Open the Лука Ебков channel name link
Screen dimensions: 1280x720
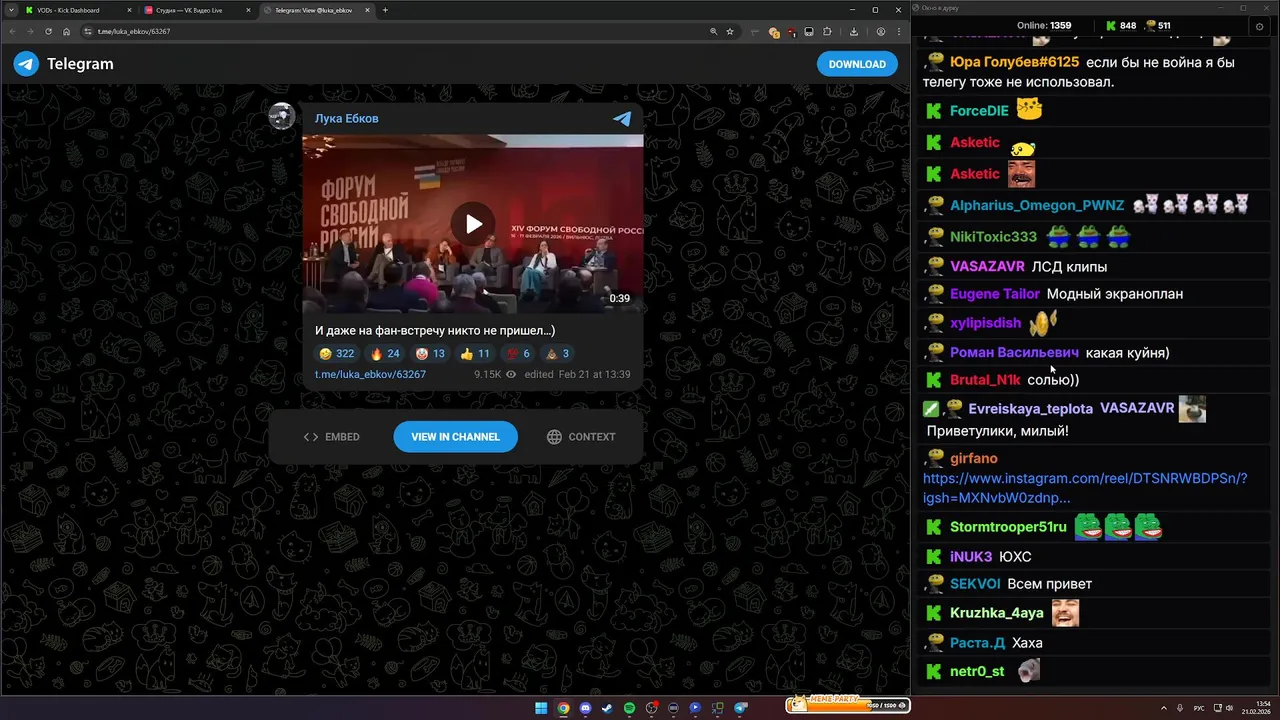(x=346, y=118)
